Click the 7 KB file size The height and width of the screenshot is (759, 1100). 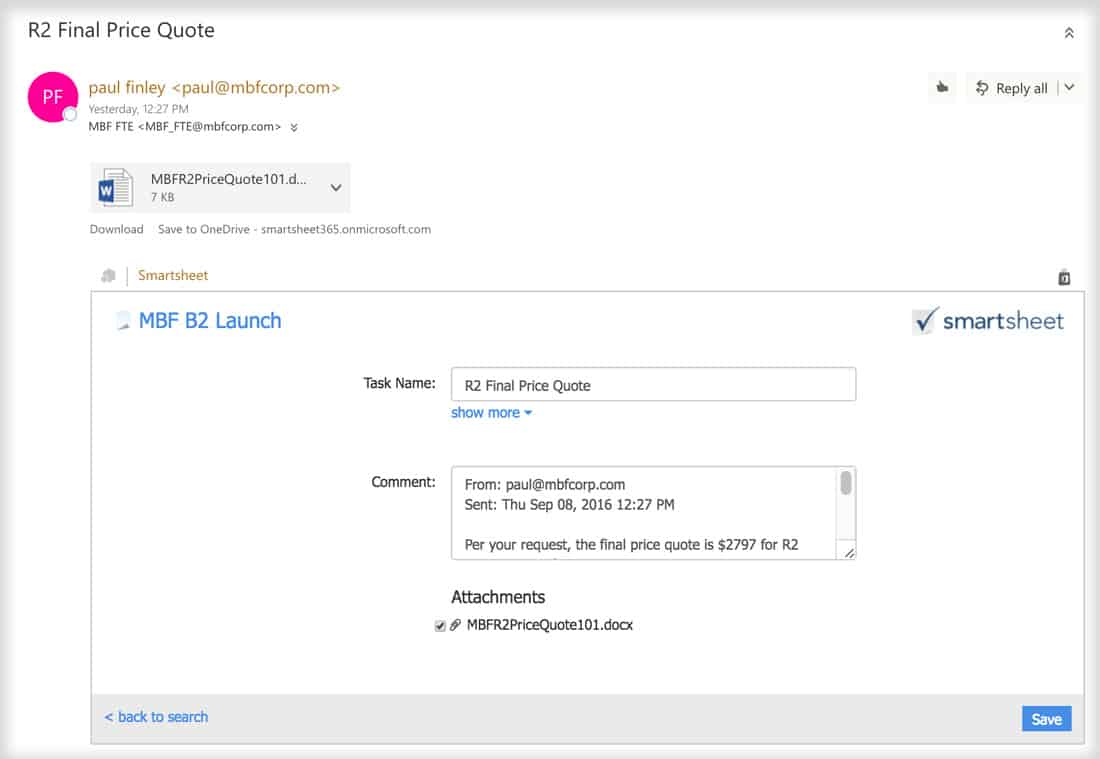pyautogui.click(x=162, y=197)
